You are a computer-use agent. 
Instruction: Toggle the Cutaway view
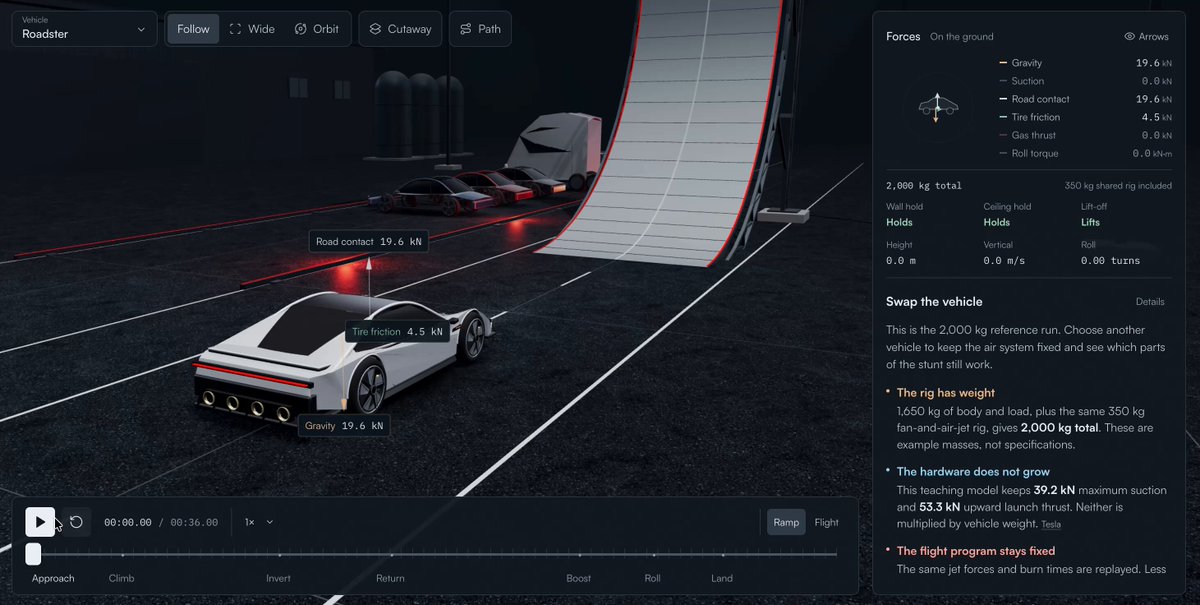tap(400, 29)
